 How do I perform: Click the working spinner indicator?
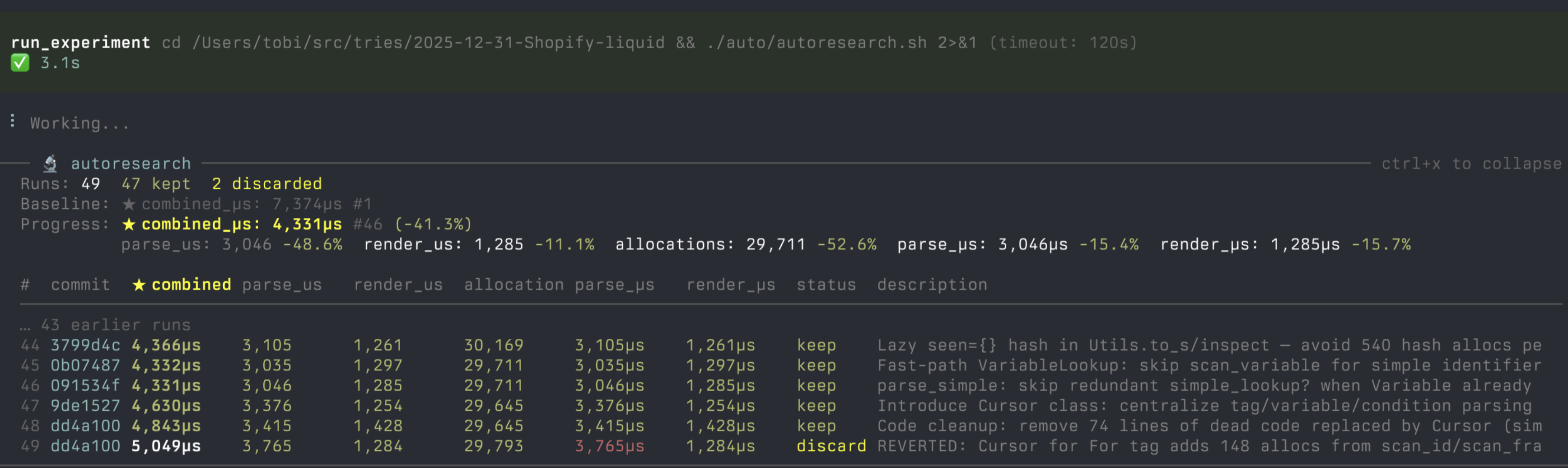pyautogui.click(x=12, y=122)
